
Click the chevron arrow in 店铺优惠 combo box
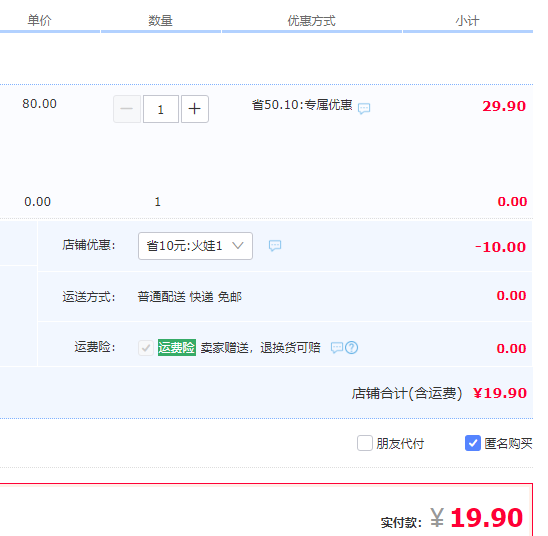point(238,246)
